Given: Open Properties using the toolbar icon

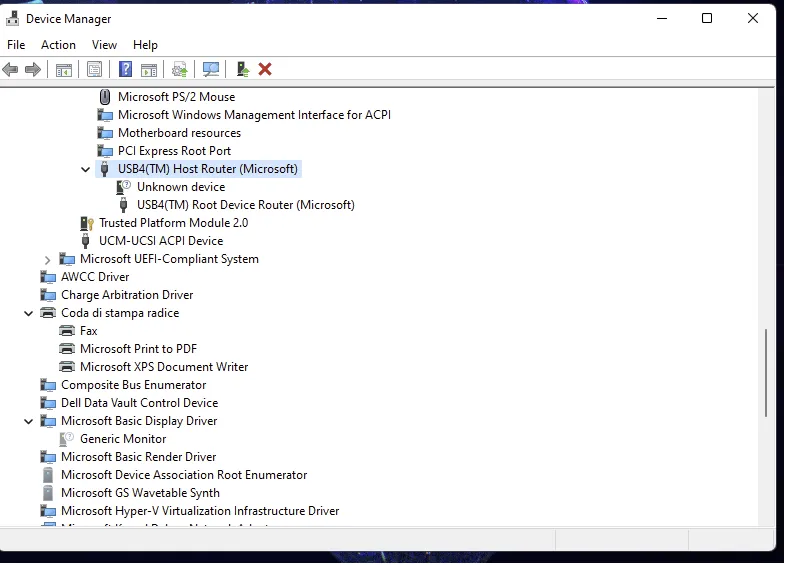Looking at the screenshot, I should coord(94,69).
